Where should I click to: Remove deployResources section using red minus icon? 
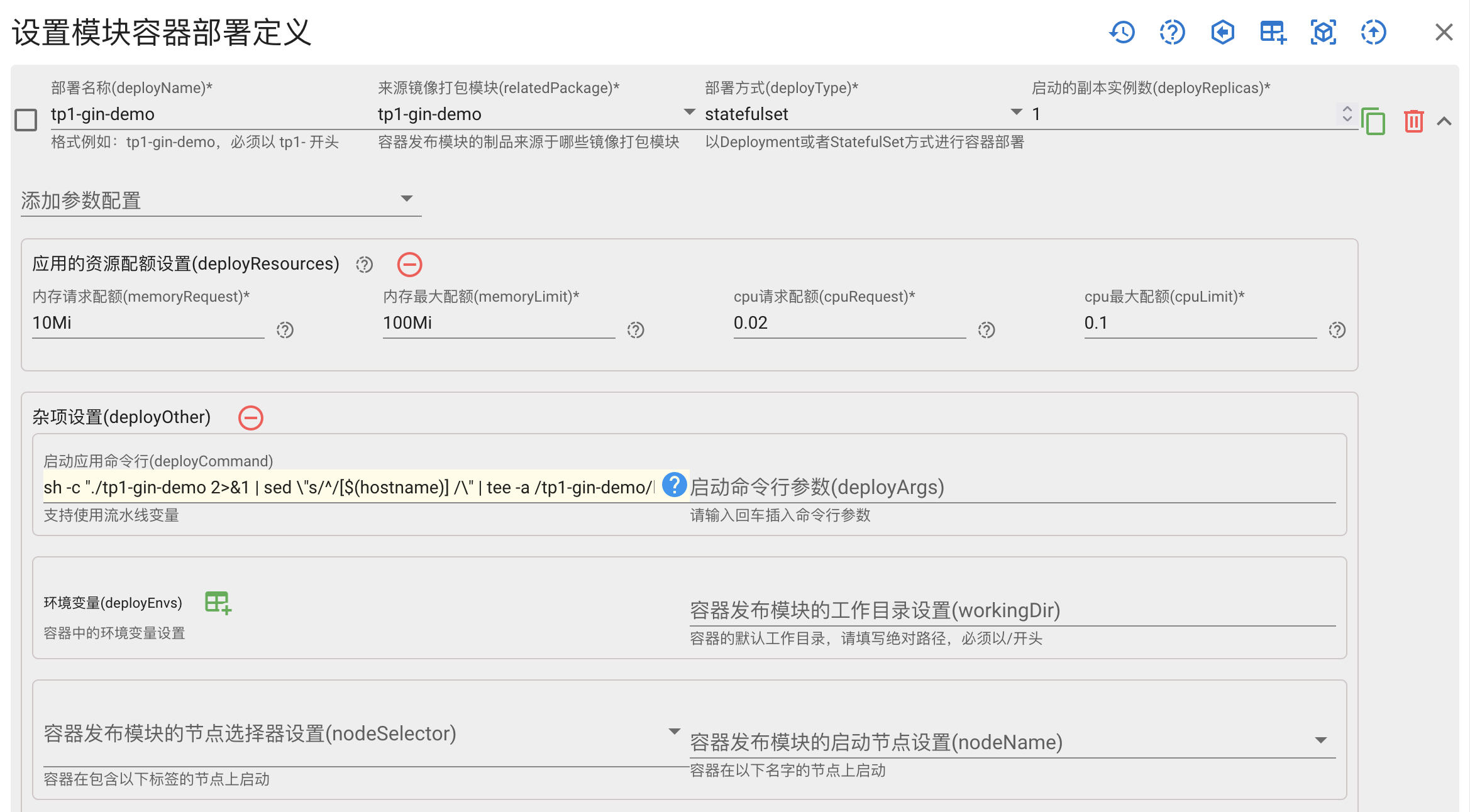(410, 265)
